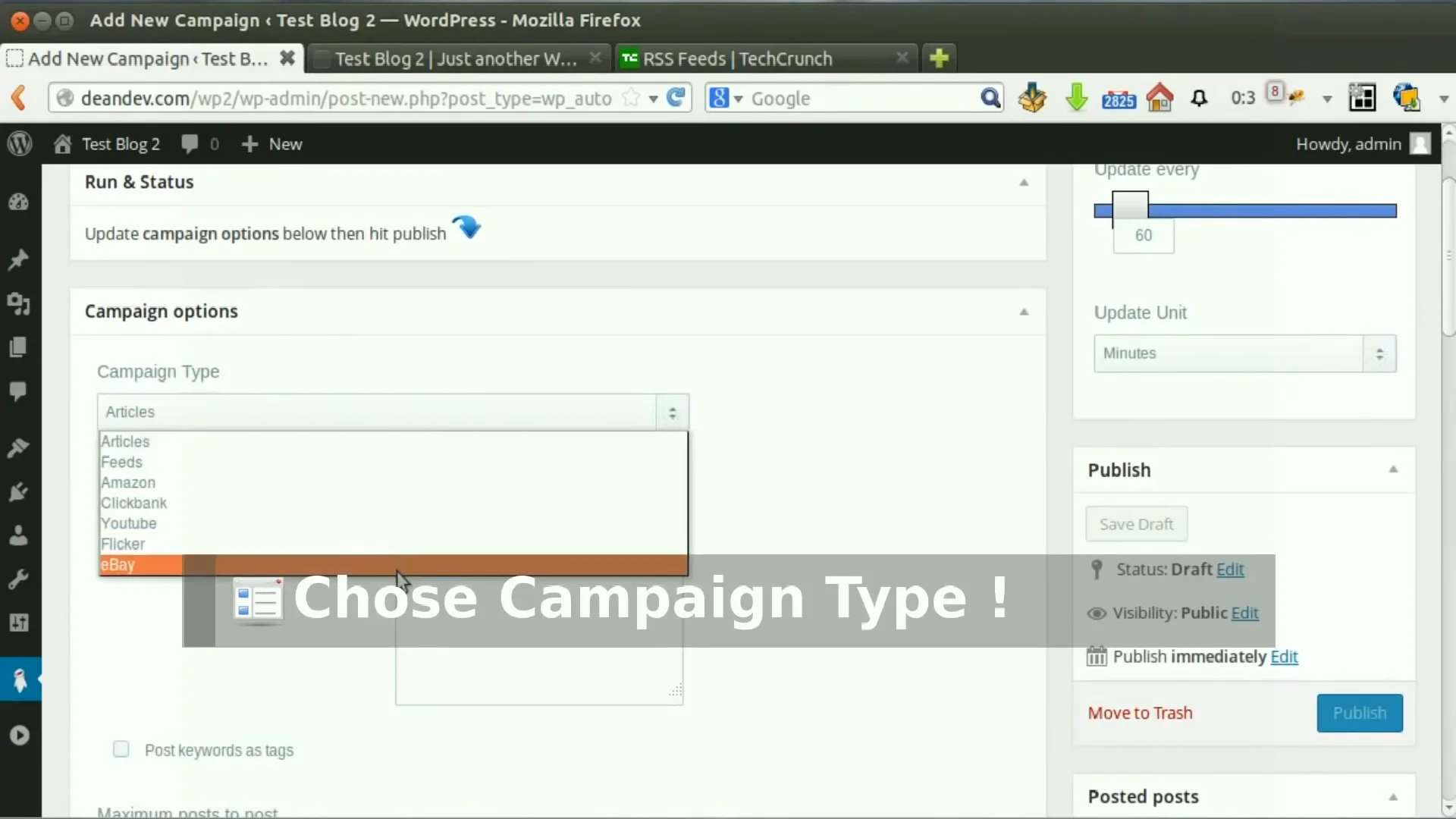Viewport: 1456px width, 819px height.
Task: Collapse the admin menu arrow at bottom
Action: 19,734
